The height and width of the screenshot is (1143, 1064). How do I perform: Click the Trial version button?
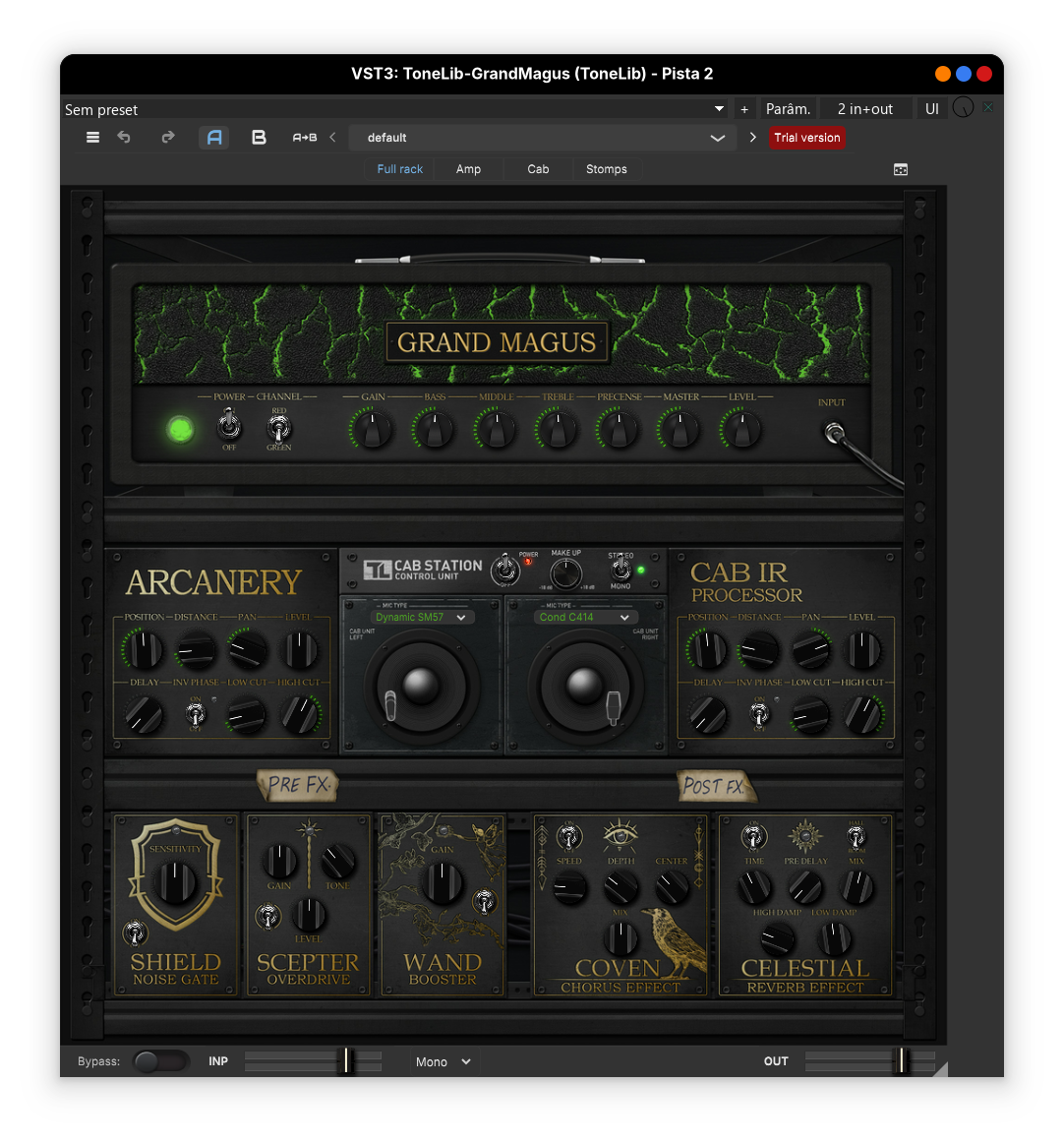click(806, 138)
